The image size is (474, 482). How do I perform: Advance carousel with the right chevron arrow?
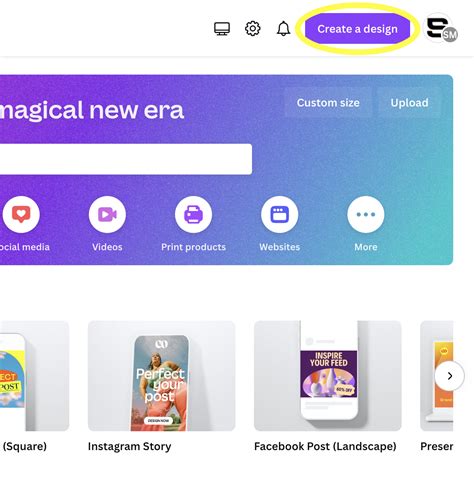(x=449, y=376)
